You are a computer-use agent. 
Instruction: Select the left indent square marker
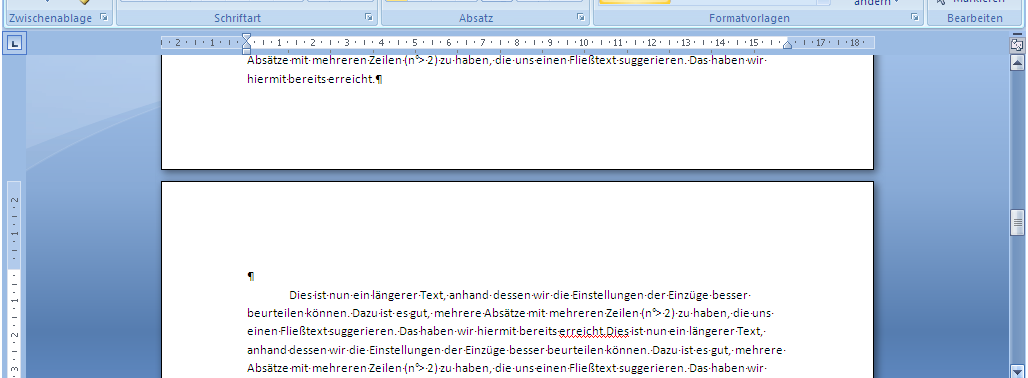pos(247,51)
